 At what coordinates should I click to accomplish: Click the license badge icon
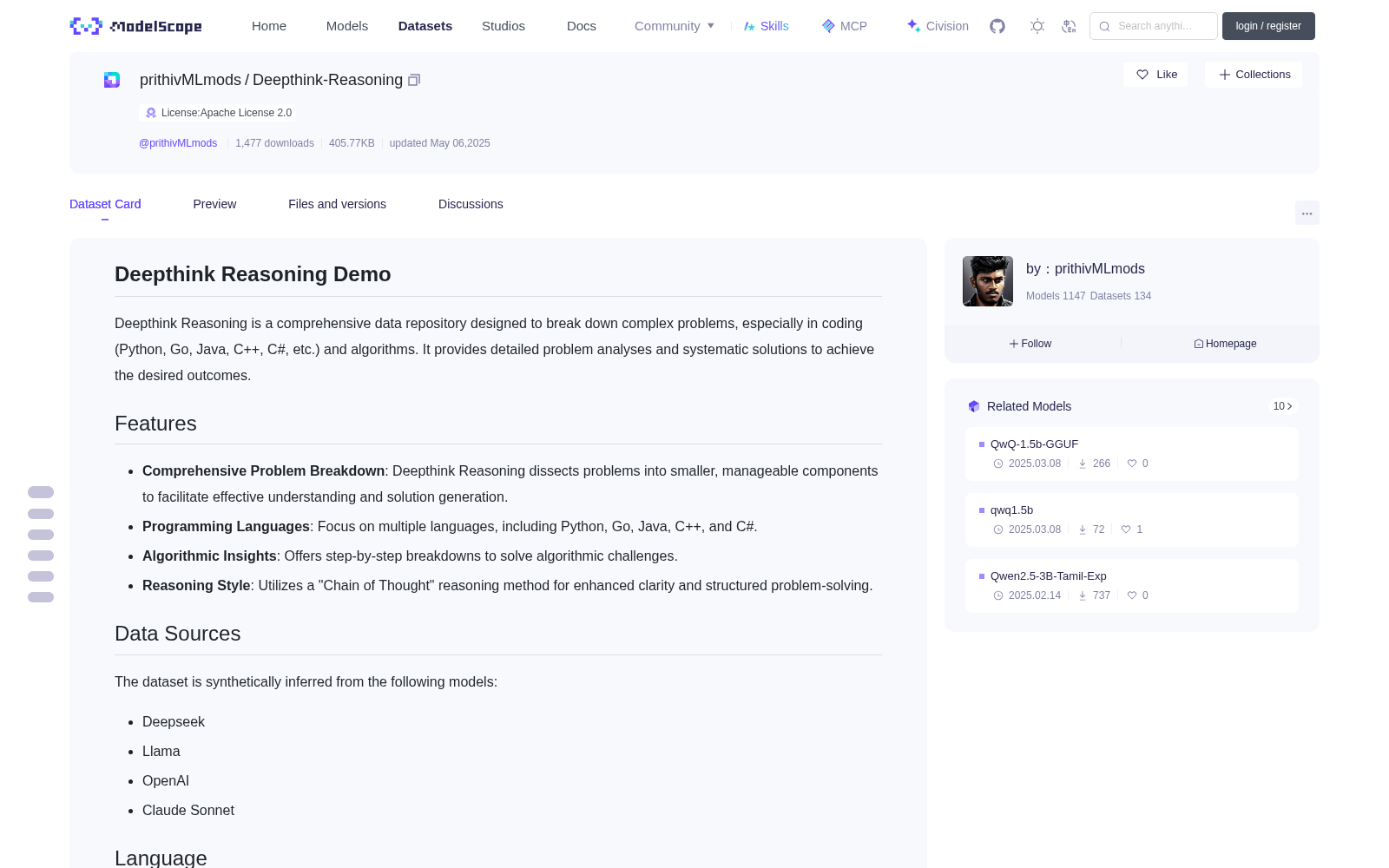pyautogui.click(x=151, y=113)
